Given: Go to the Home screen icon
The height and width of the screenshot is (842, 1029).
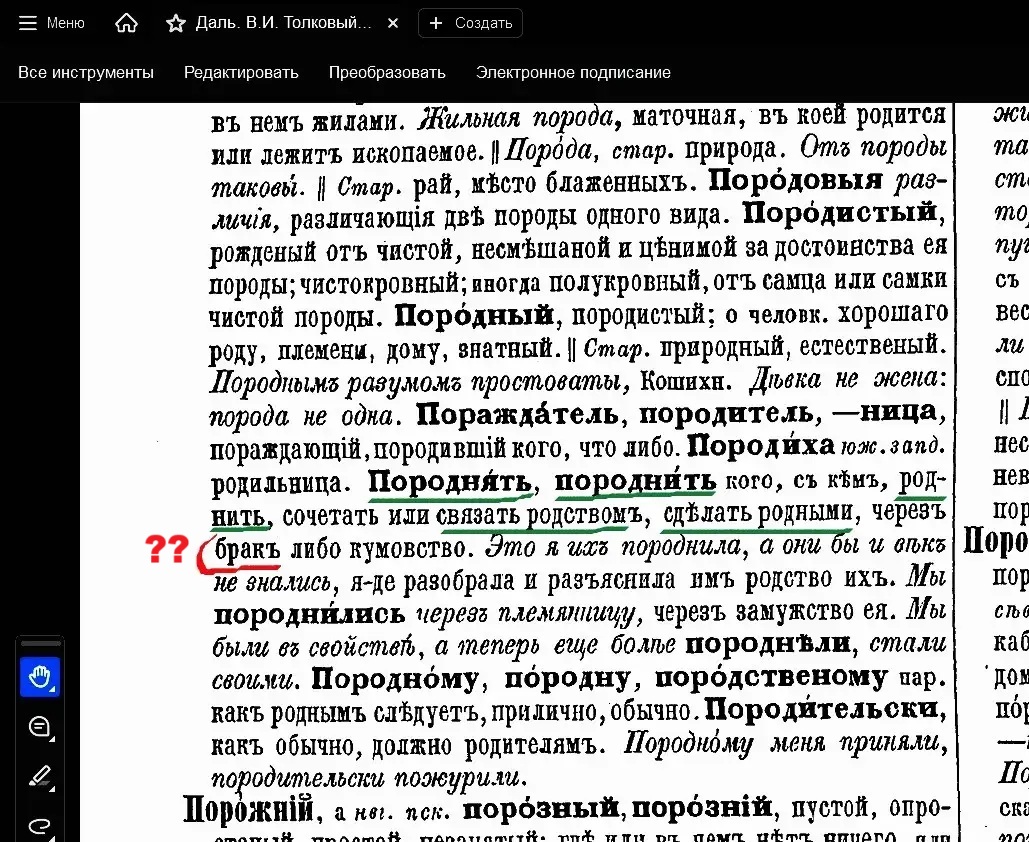Looking at the screenshot, I should pos(126,23).
